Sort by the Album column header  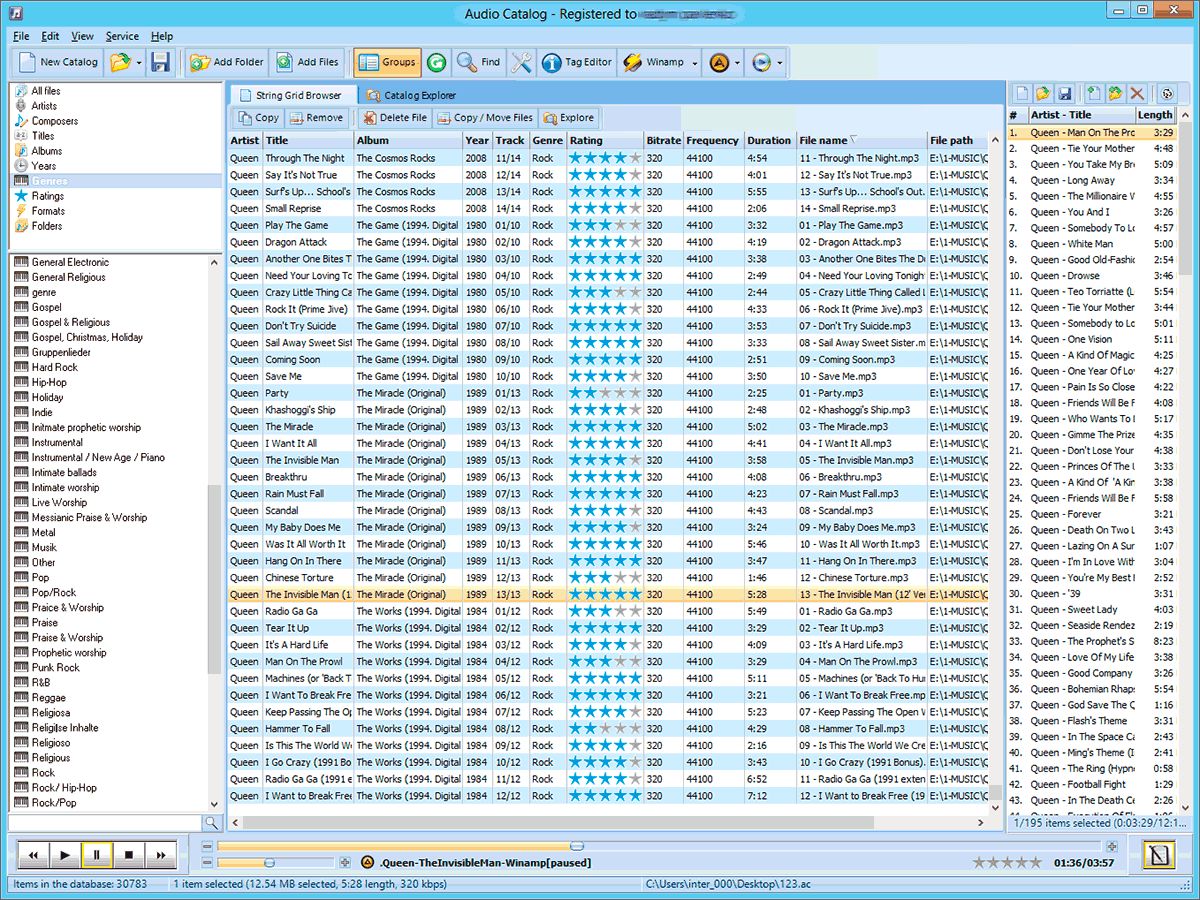coord(408,141)
